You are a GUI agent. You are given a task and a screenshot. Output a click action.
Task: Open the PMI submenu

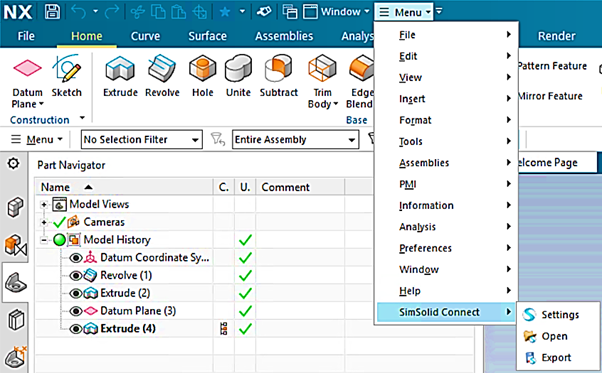tap(446, 184)
